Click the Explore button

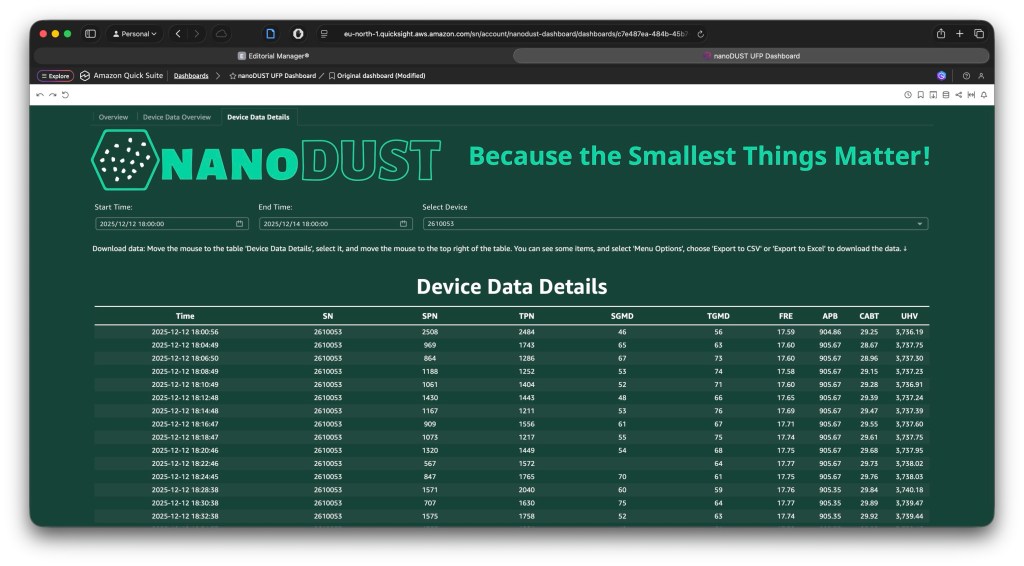(x=56, y=75)
